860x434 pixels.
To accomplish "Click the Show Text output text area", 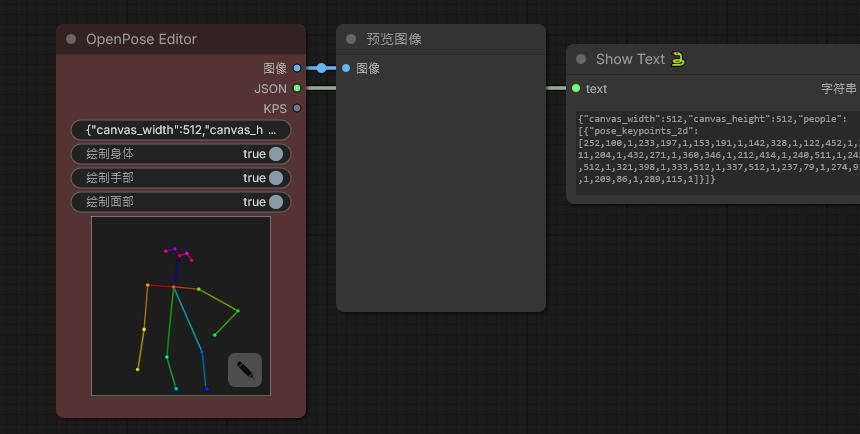I will pyautogui.click(x=718, y=153).
